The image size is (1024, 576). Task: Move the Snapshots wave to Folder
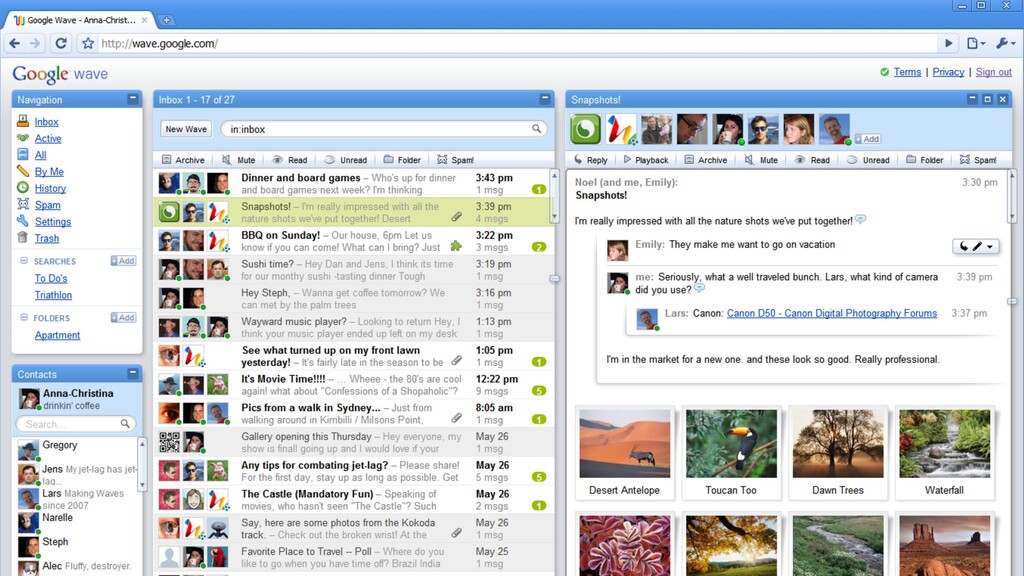(924, 160)
